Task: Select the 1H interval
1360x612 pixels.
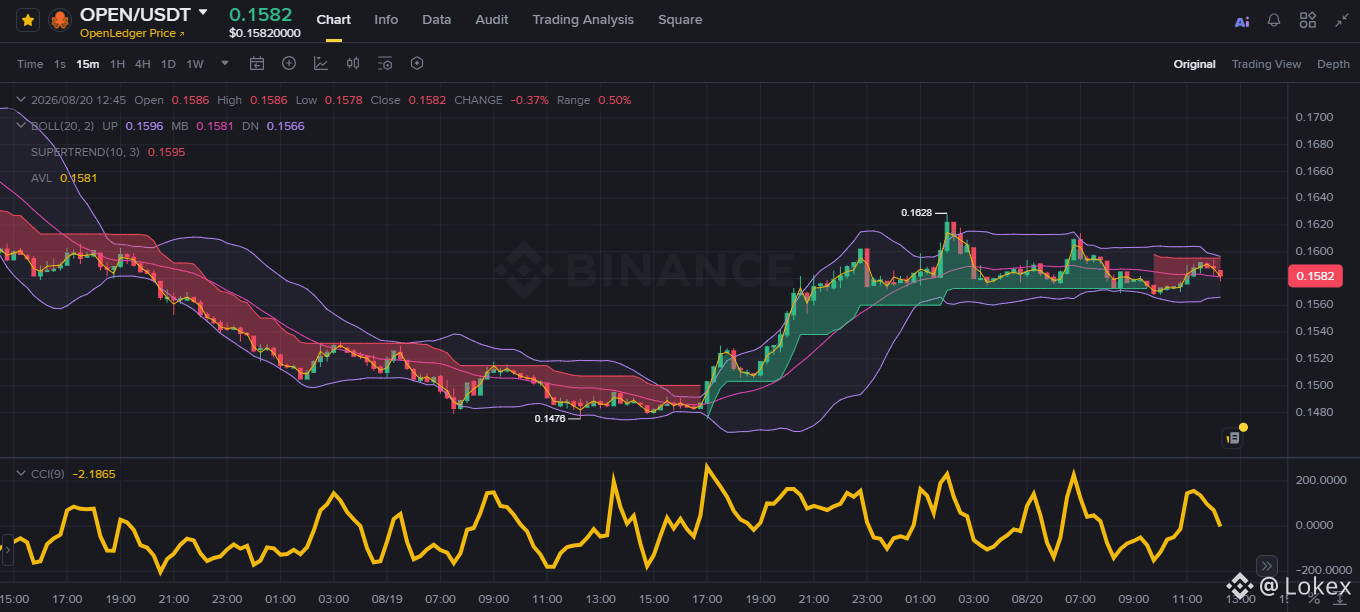Action: (117, 64)
